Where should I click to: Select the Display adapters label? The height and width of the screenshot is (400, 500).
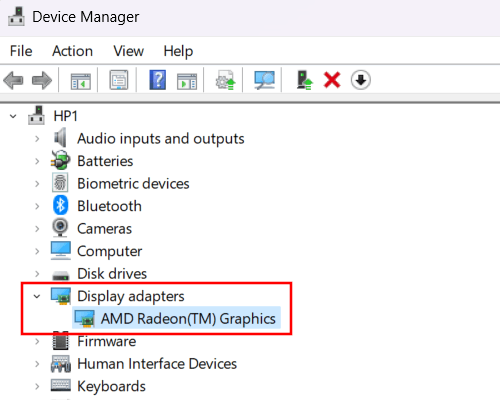point(131,296)
